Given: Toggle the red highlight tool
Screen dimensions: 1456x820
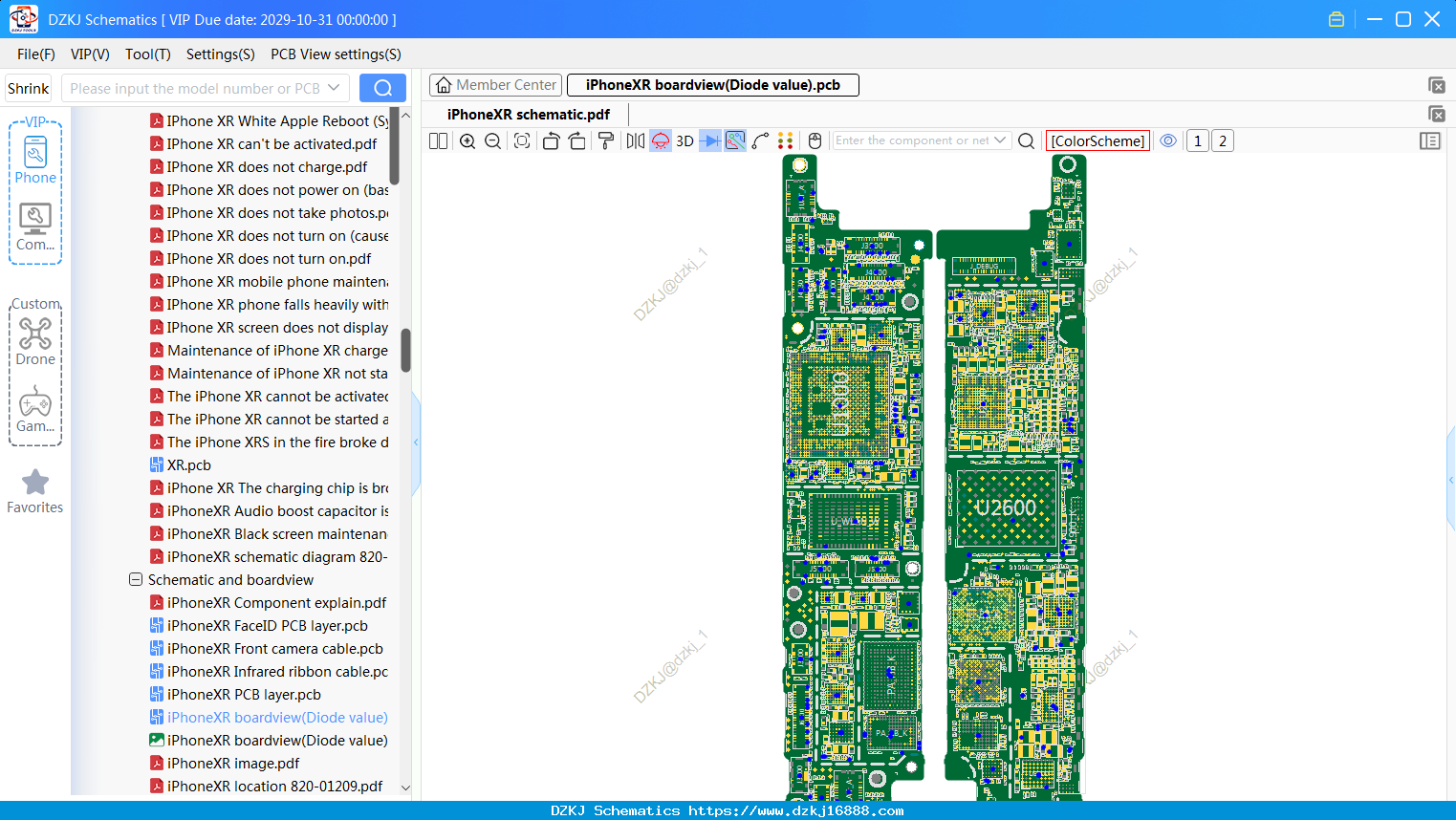Looking at the screenshot, I should coord(661,141).
